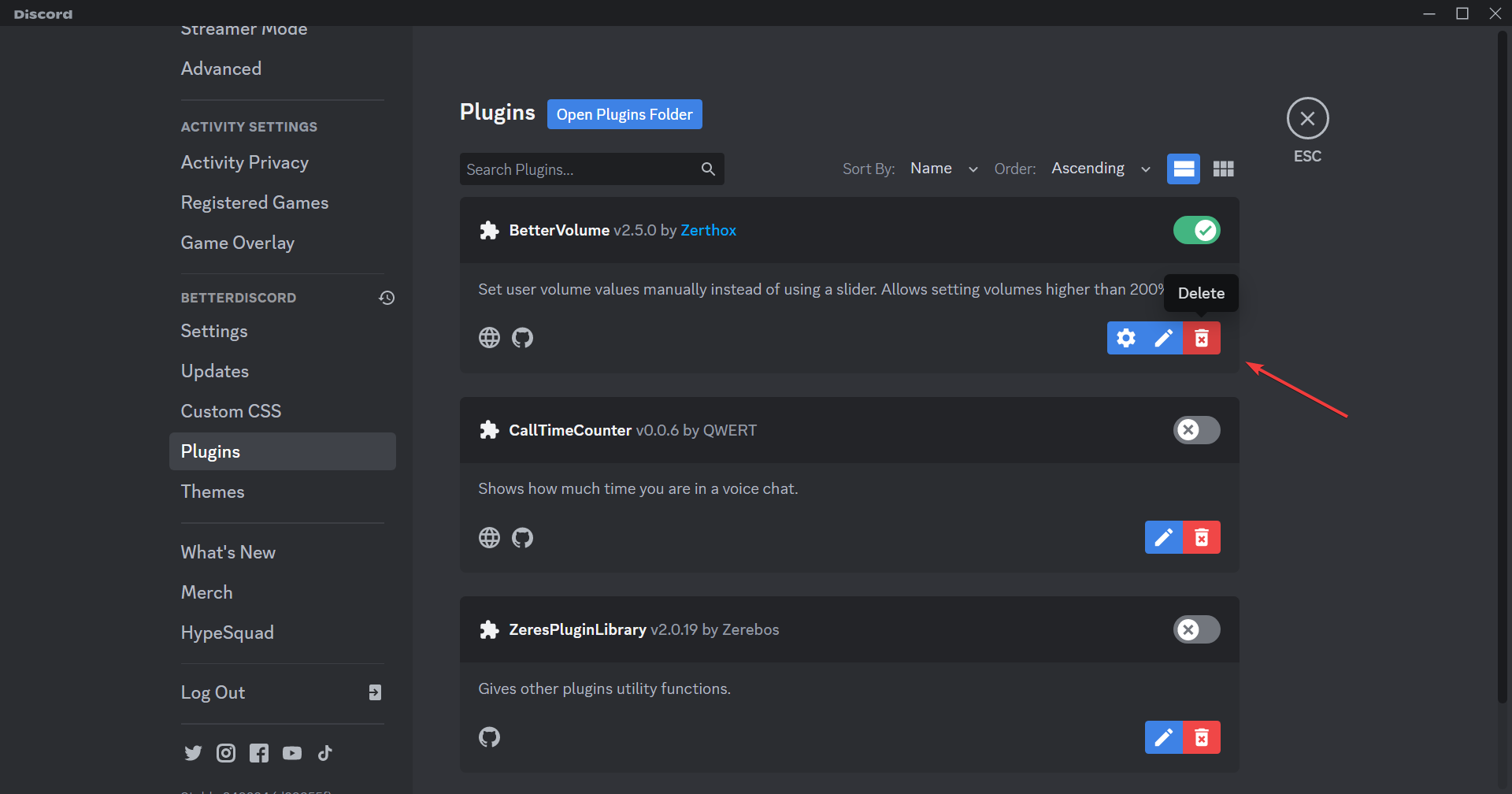Image resolution: width=1512 pixels, height=794 pixels.
Task: Enable the ZeresPluginLibrary plugin toggle
Action: tap(1197, 629)
